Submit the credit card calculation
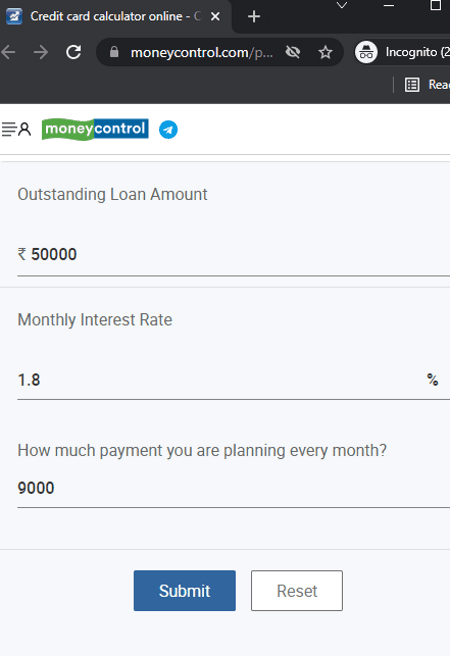Image resolution: width=450 pixels, height=656 pixels. [184, 590]
